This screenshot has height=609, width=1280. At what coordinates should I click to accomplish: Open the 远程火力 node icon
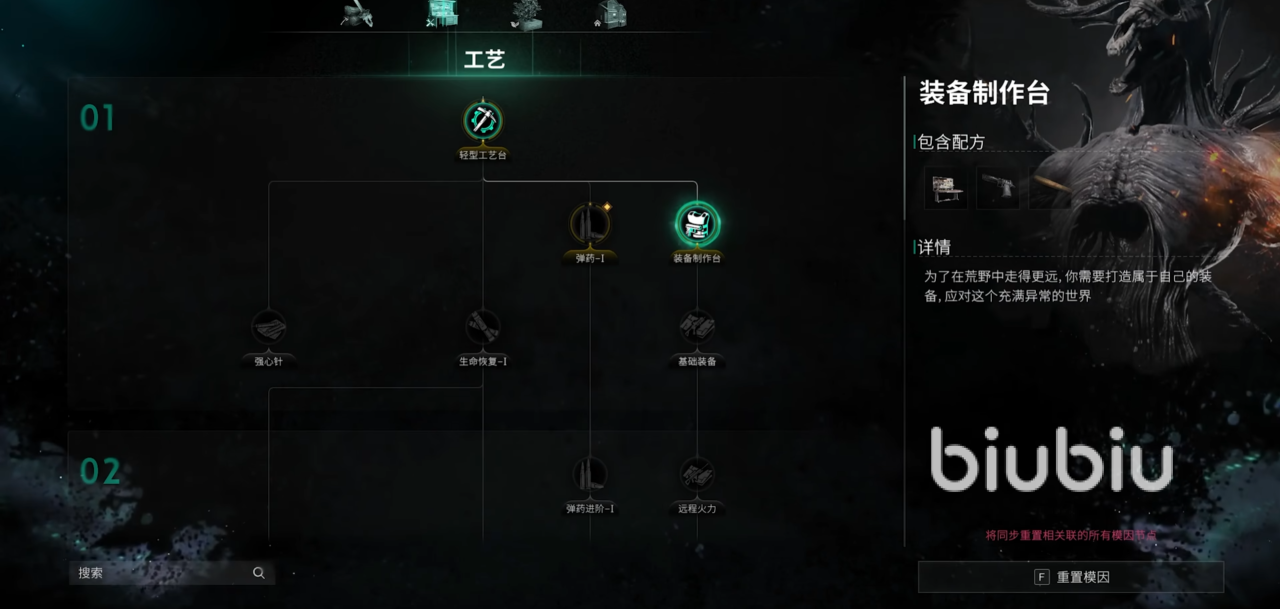pyautogui.click(x=697, y=474)
